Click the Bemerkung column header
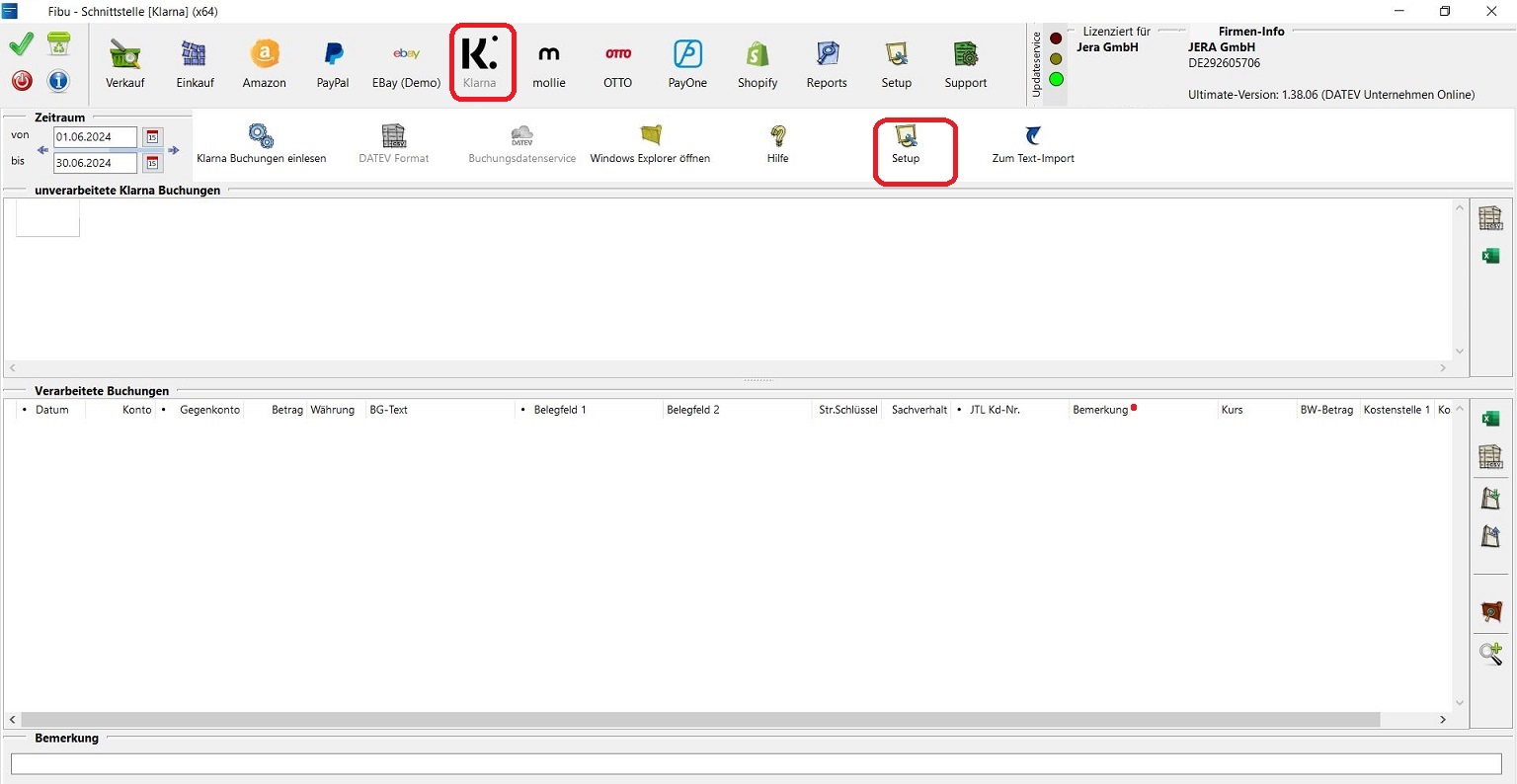 [x=1099, y=410]
